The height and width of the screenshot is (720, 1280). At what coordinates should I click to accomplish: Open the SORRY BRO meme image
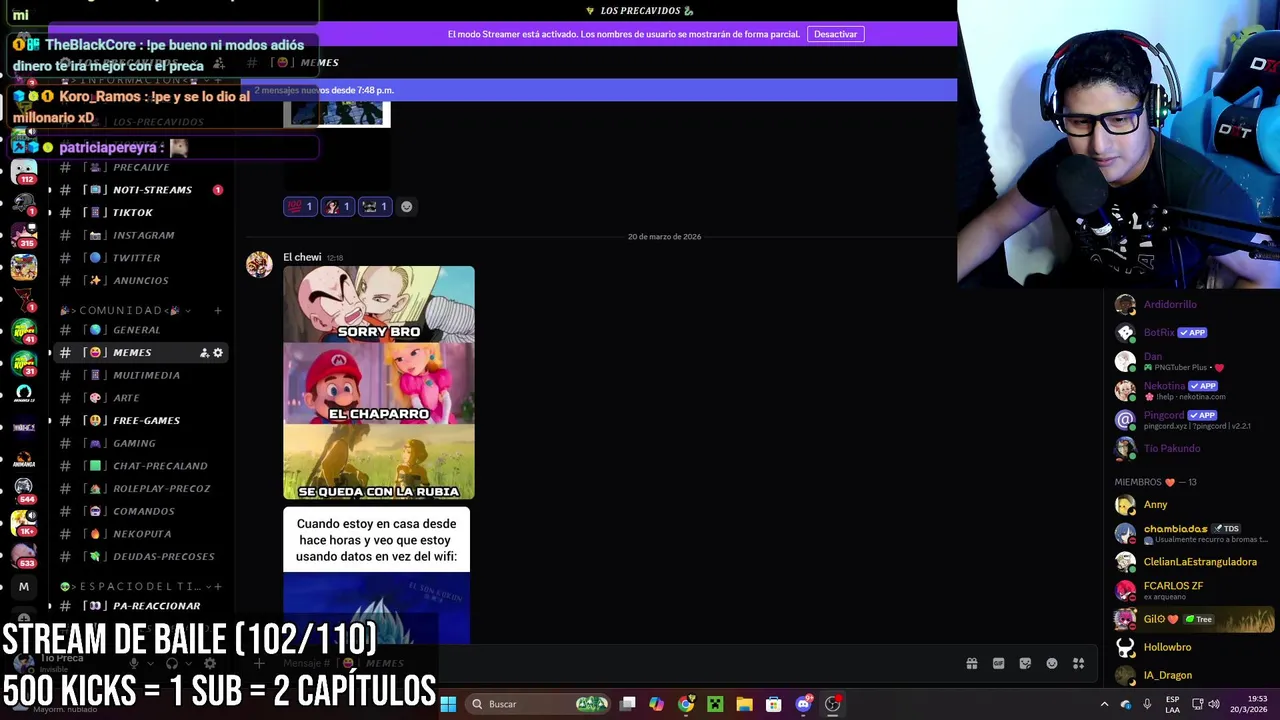(379, 382)
